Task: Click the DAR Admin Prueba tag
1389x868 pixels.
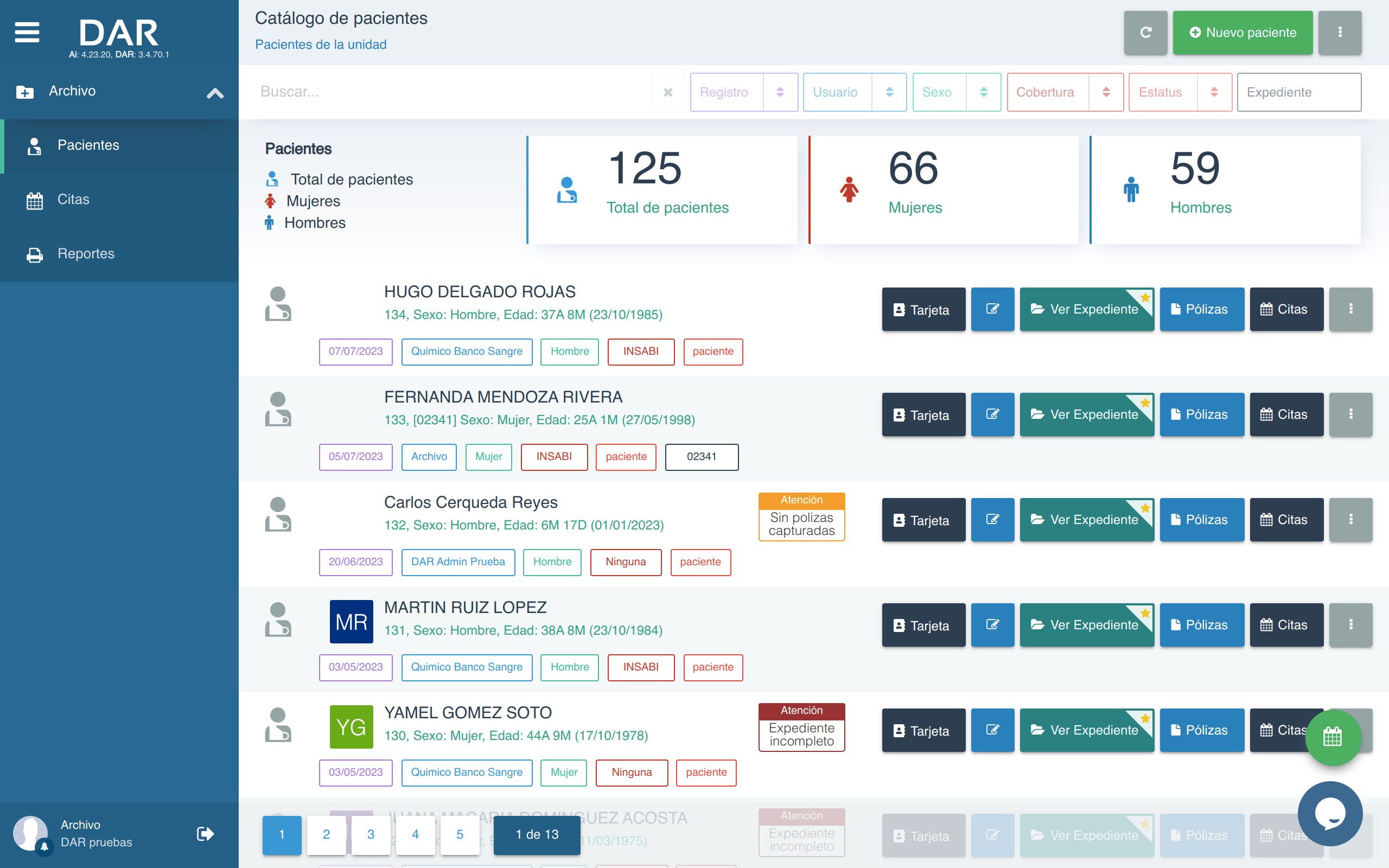Action: click(458, 562)
